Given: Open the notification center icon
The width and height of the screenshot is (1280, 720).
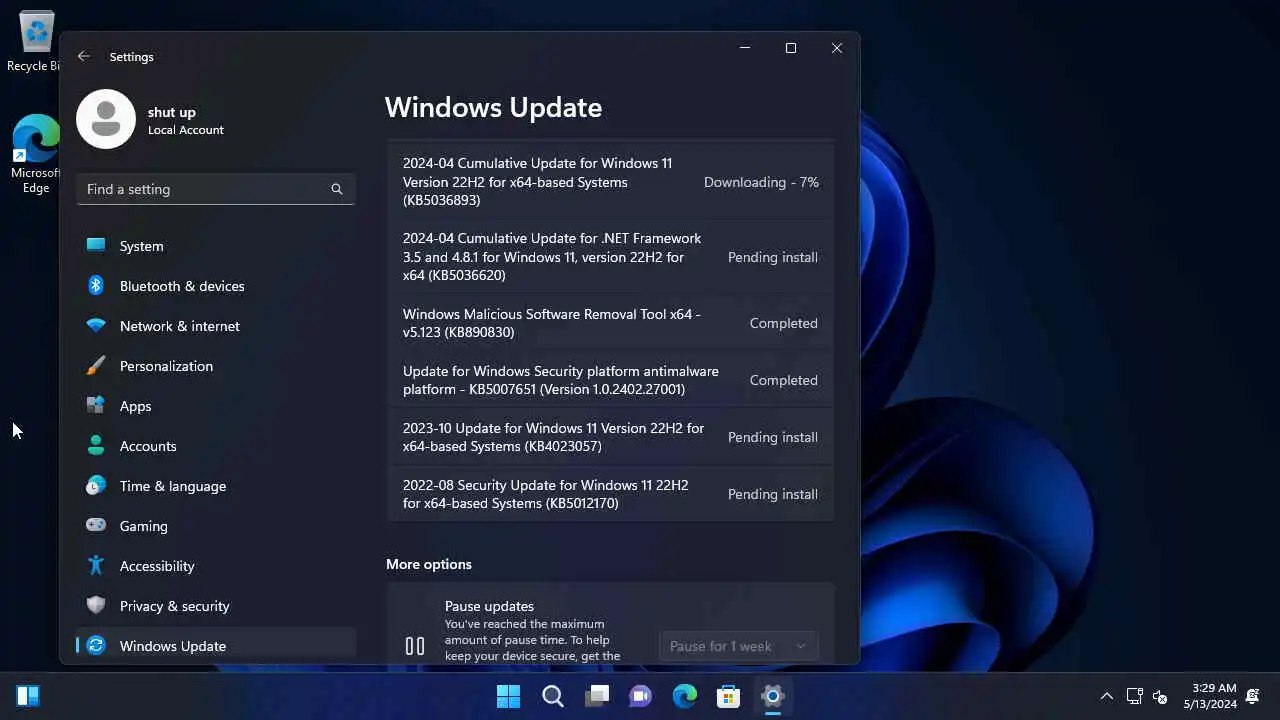Looking at the screenshot, I should (1253, 696).
